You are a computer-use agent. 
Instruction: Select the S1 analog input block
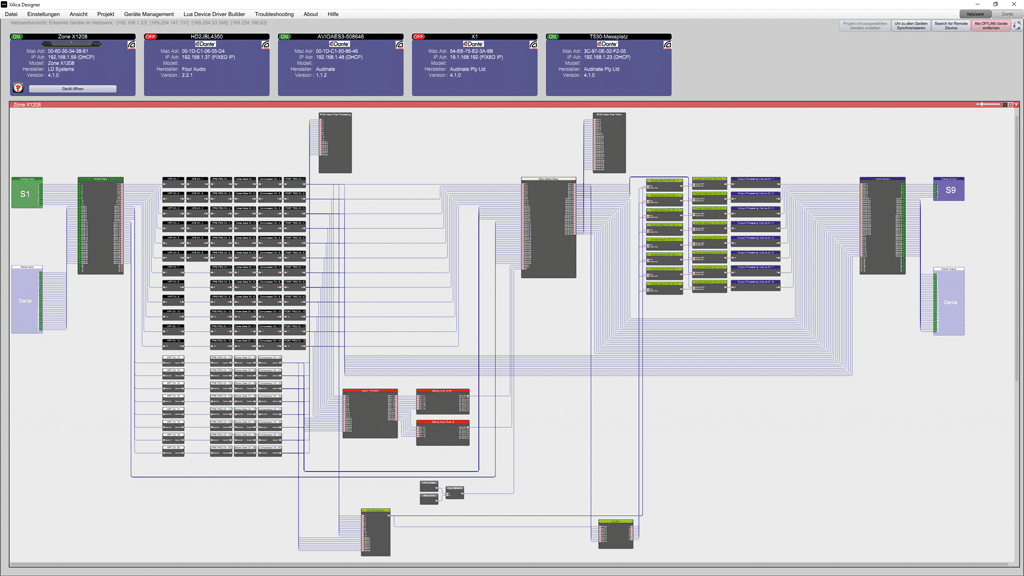coord(27,193)
